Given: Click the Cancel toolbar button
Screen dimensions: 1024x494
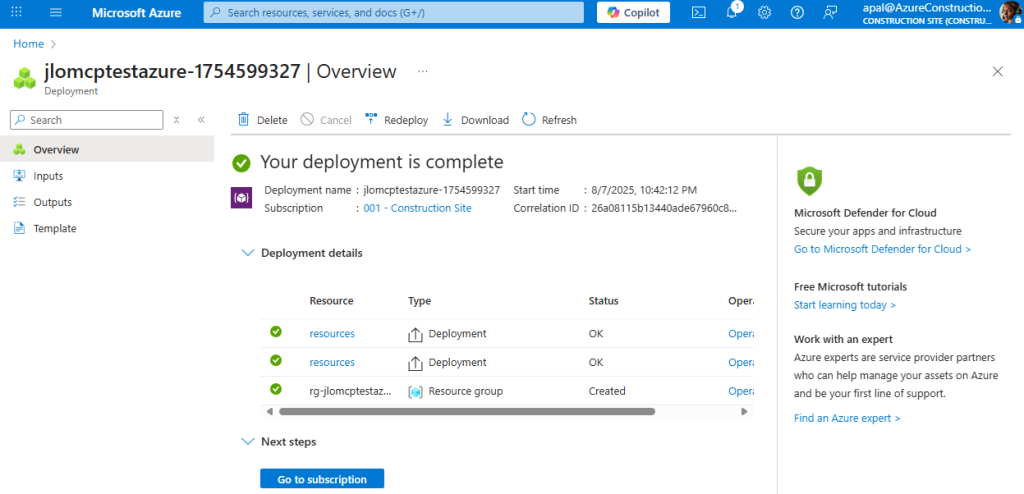Looking at the screenshot, I should coord(326,120).
